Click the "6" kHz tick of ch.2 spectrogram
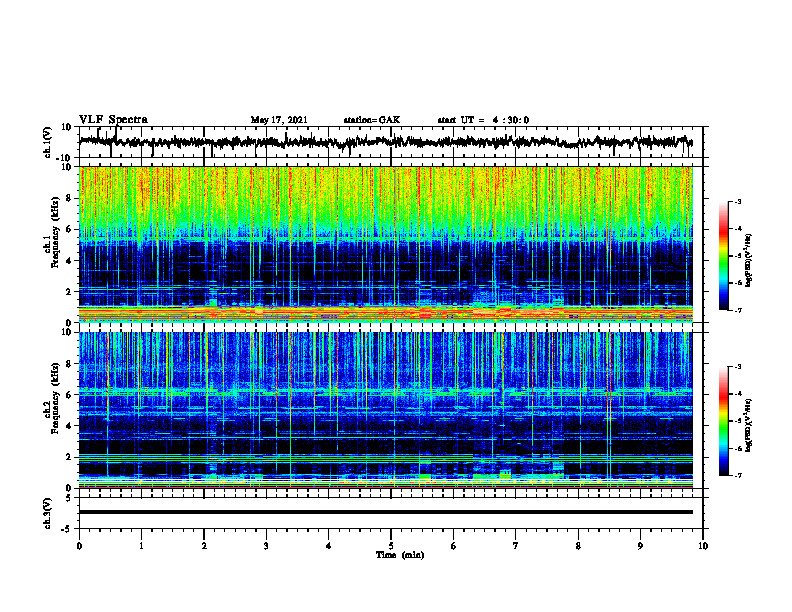792x612 pixels. click(69, 395)
